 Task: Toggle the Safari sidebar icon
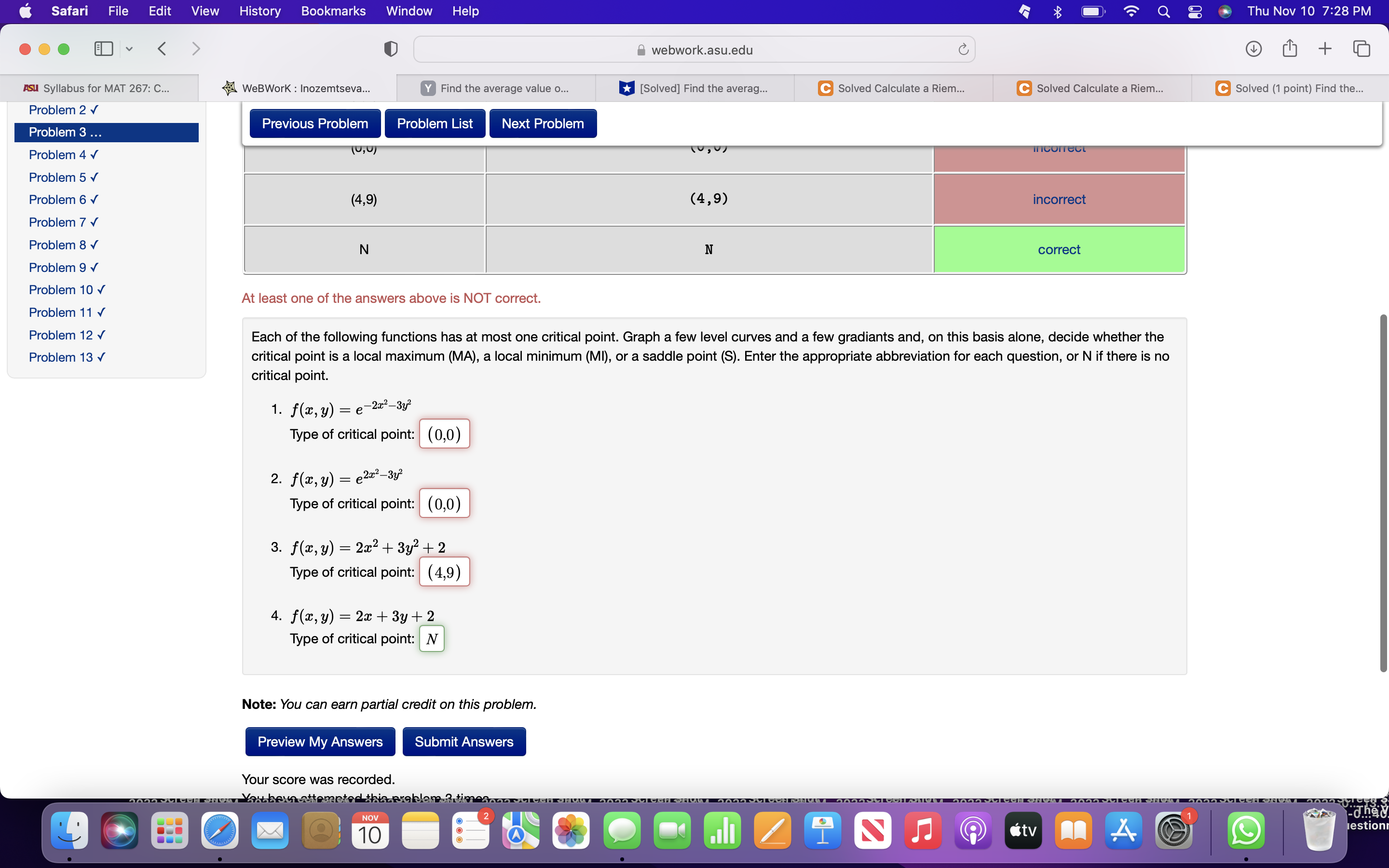click(x=103, y=49)
